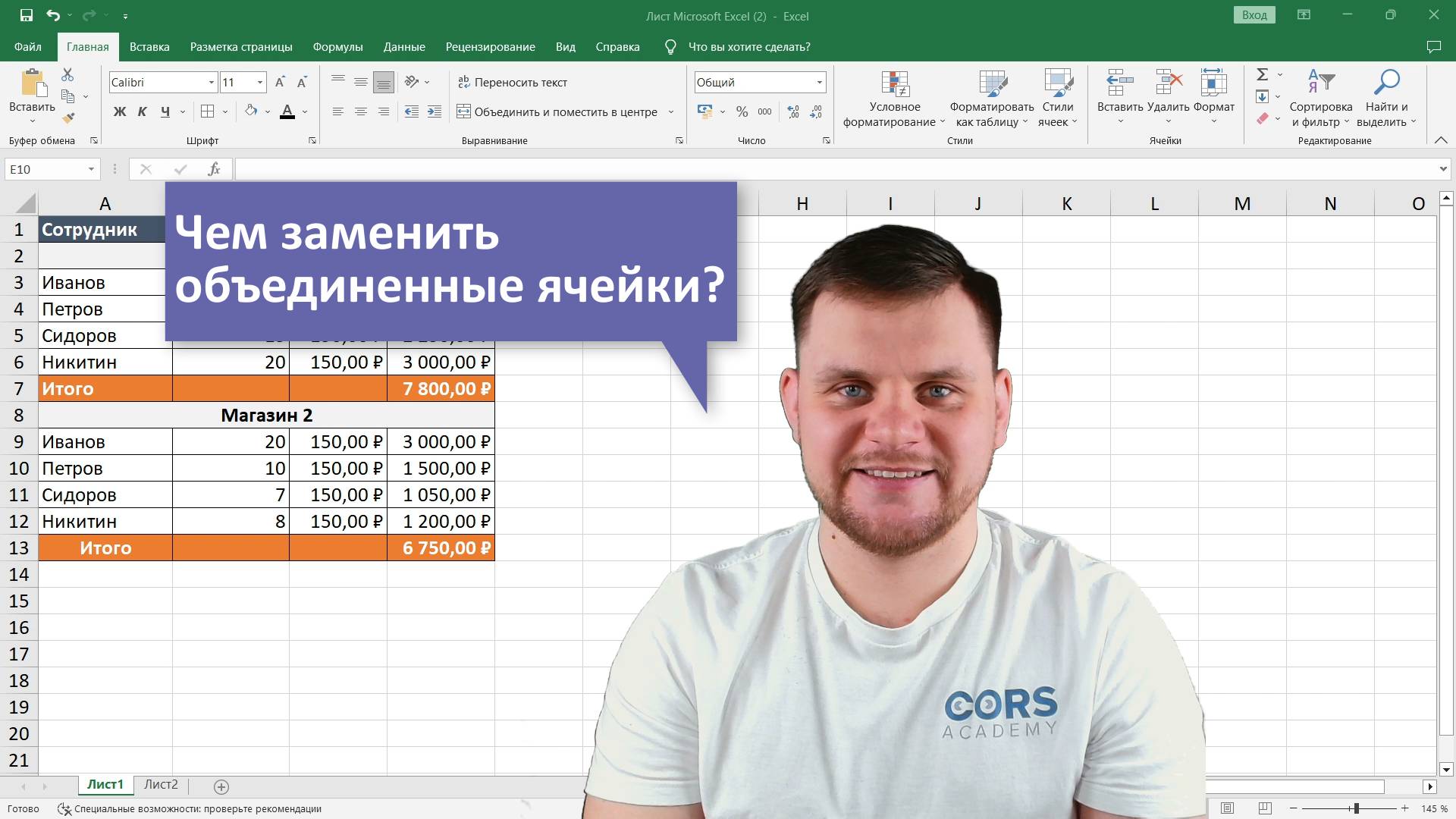The height and width of the screenshot is (819, 1456).
Task: Select the Лист2 sheet tab
Action: (x=161, y=785)
